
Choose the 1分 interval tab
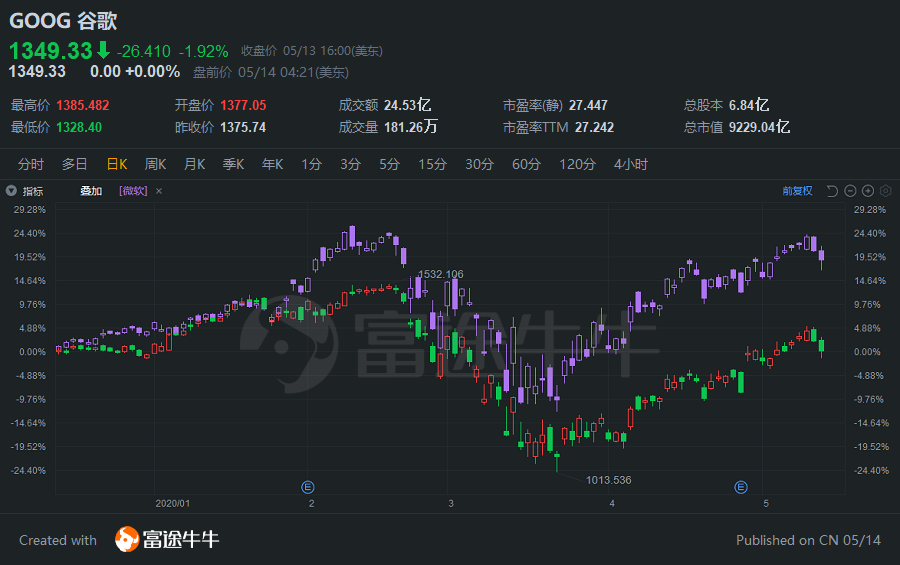[x=312, y=164]
